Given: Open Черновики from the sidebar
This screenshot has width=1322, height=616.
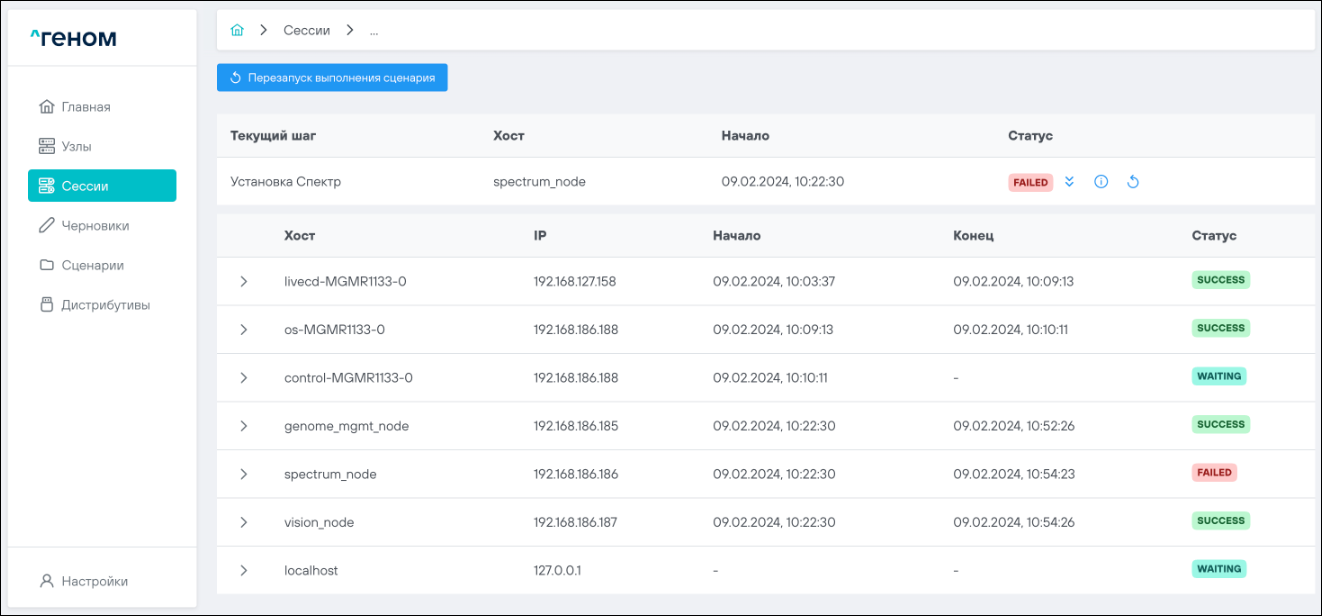Looking at the screenshot, I should [x=94, y=226].
